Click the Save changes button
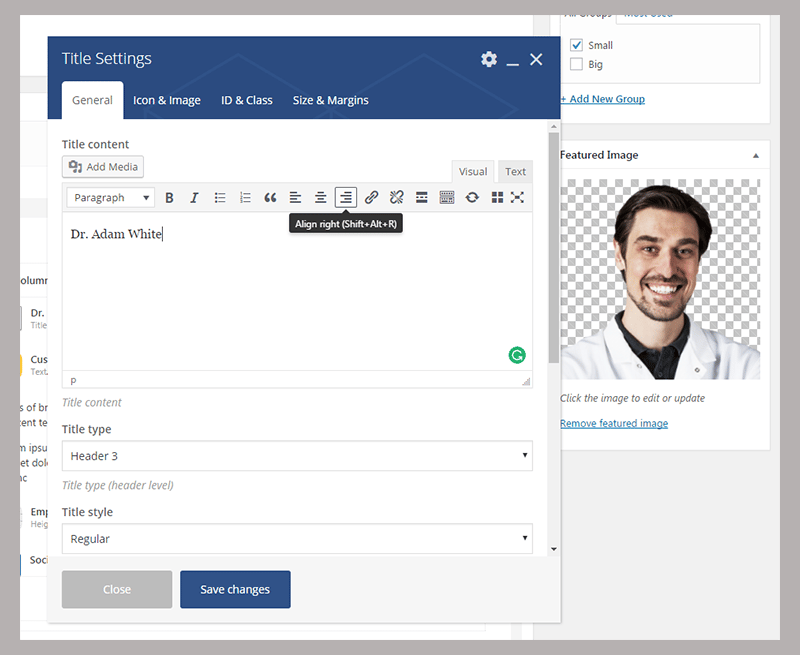 coord(235,589)
